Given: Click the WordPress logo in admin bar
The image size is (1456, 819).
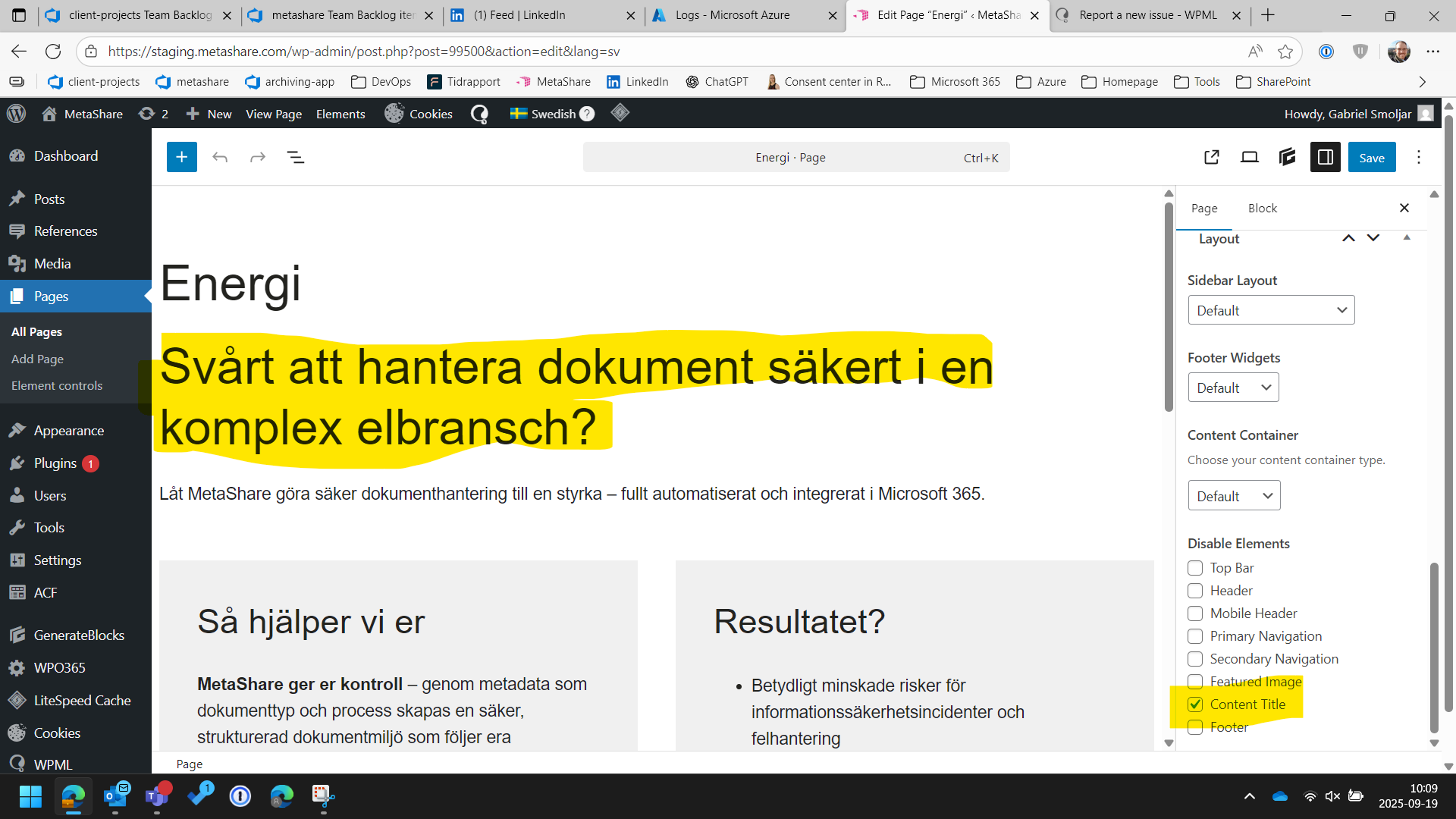Looking at the screenshot, I should [16, 114].
